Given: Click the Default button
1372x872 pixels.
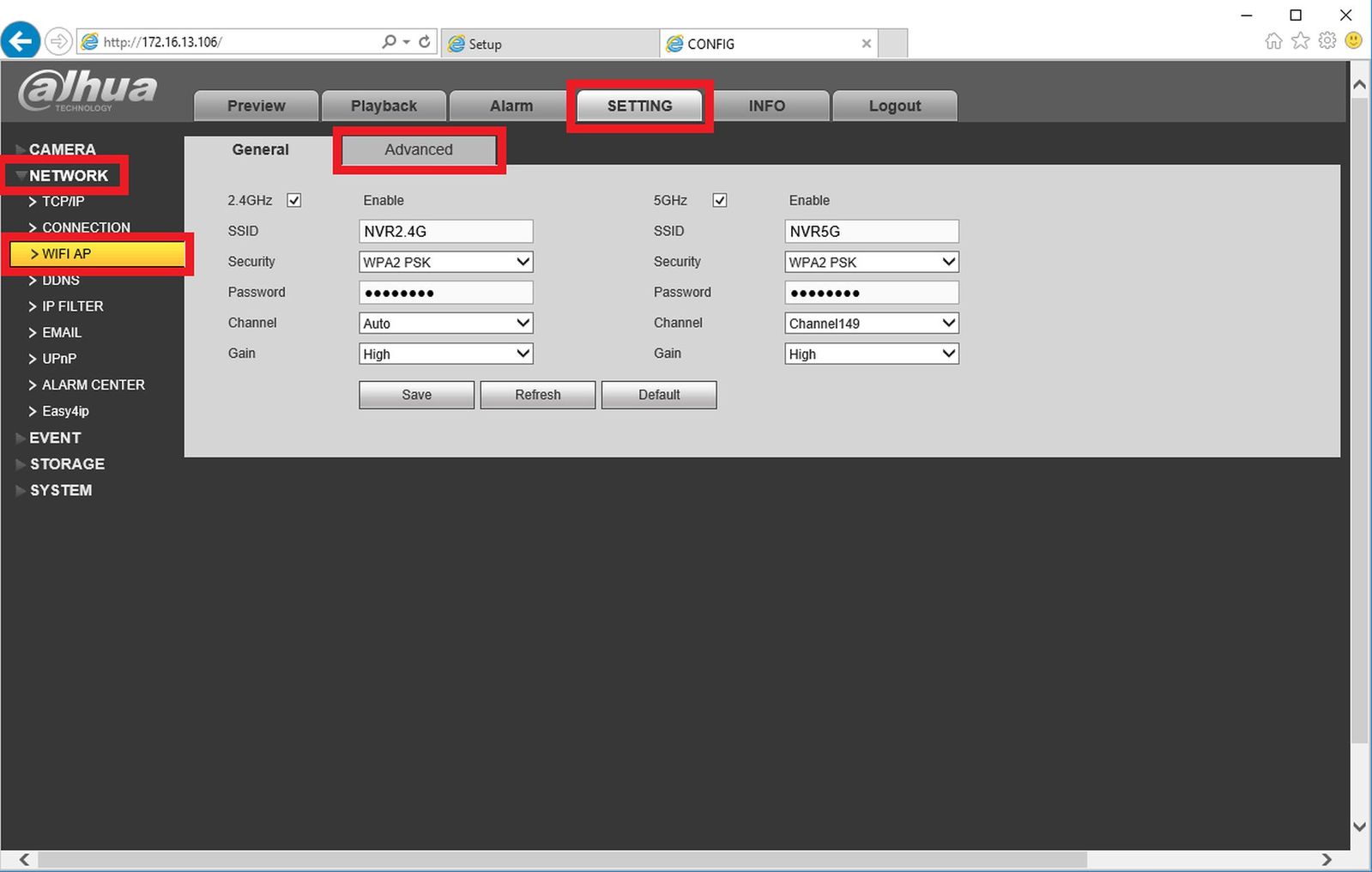Looking at the screenshot, I should pyautogui.click(x=659, y=395).
